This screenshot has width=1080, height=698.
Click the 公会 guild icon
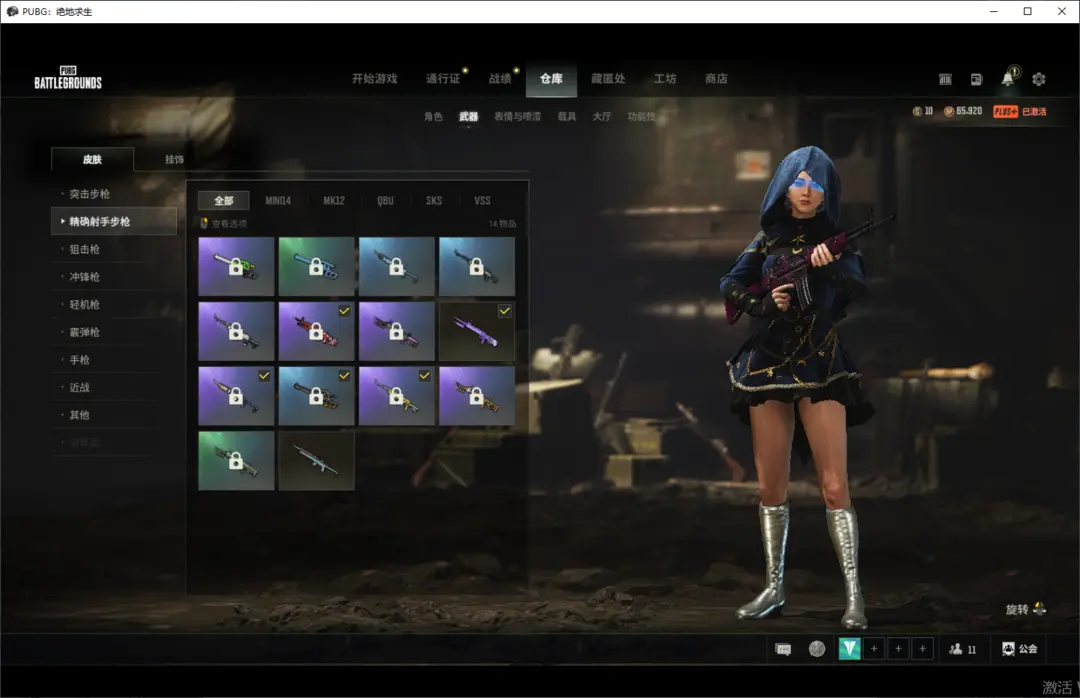1019,649
